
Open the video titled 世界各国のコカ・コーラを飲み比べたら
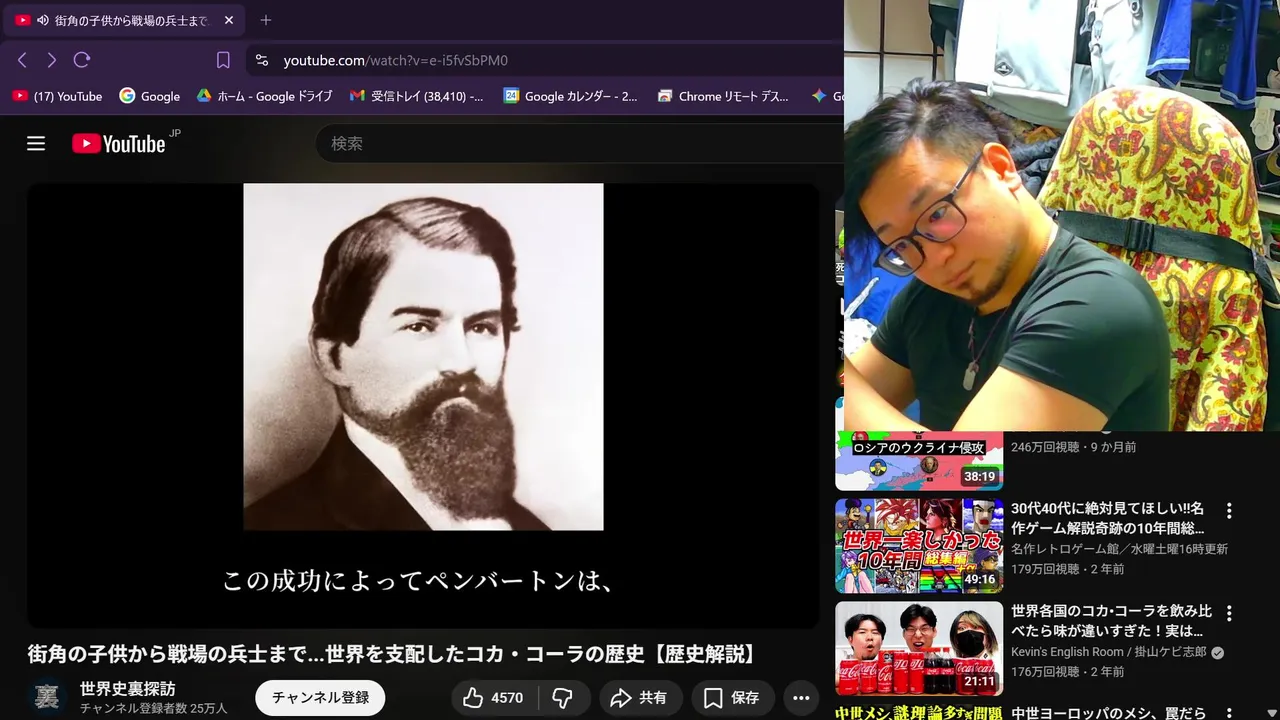(x=1111, y=620)
